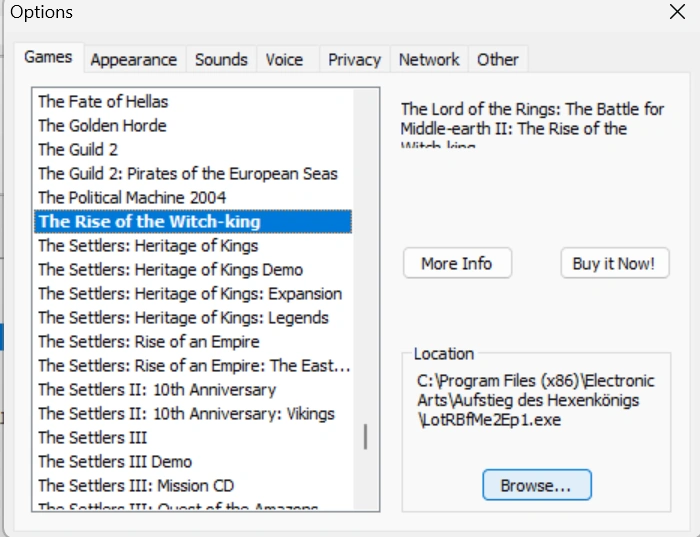Select The Guild 2: Pirates of the European Seas
Screen dimensions: 700x537
[x=188, y=173]
